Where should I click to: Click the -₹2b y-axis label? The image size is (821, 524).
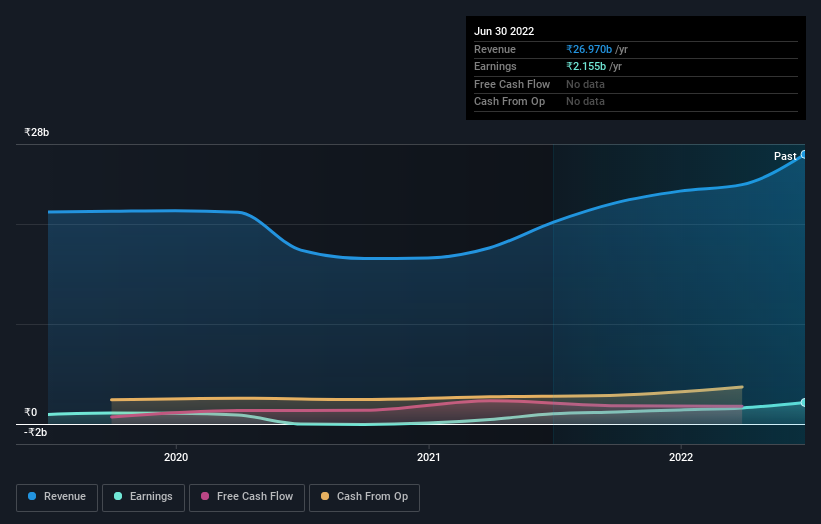pos(36,432)
